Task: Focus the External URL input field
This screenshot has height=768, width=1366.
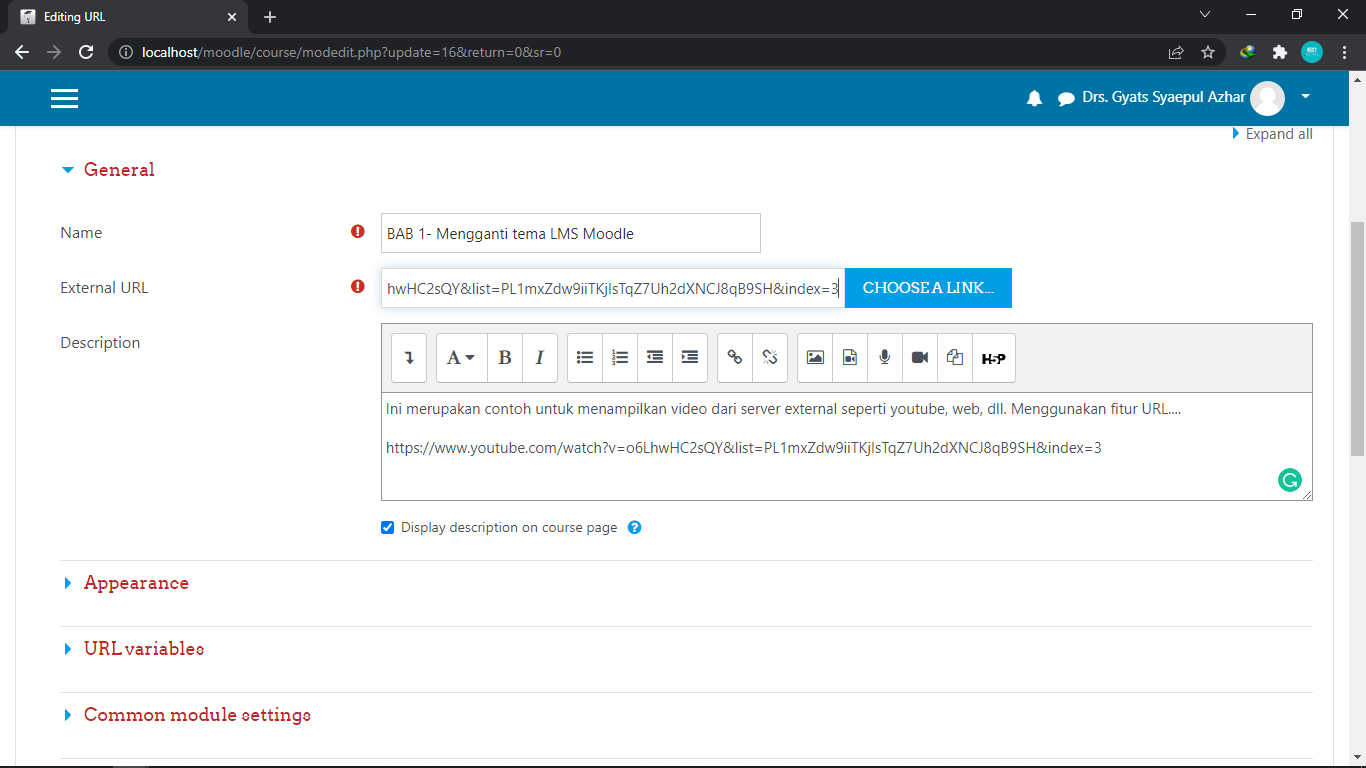Action: [x=613, y=288]
